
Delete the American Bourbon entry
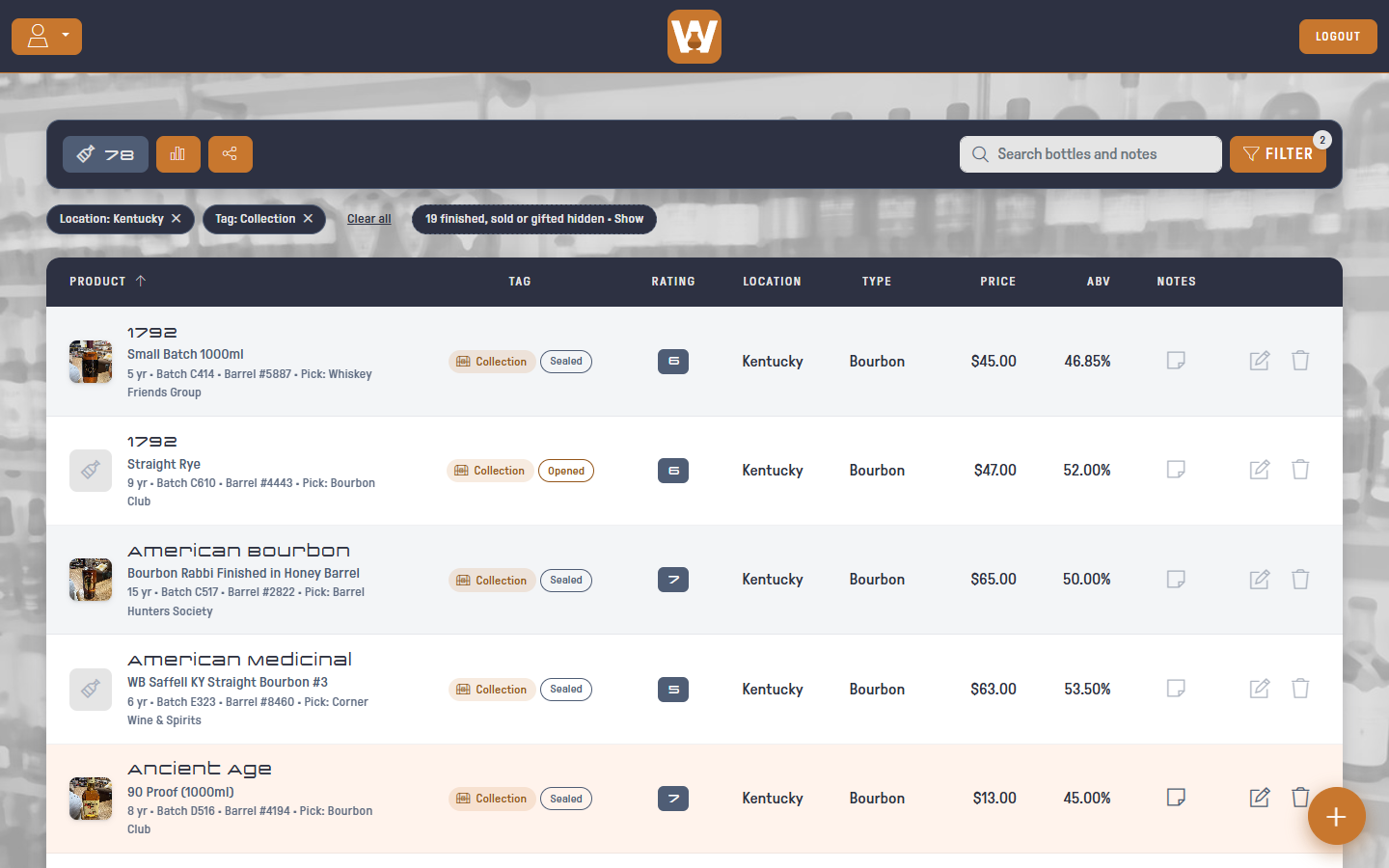[x=1300, y=579]
